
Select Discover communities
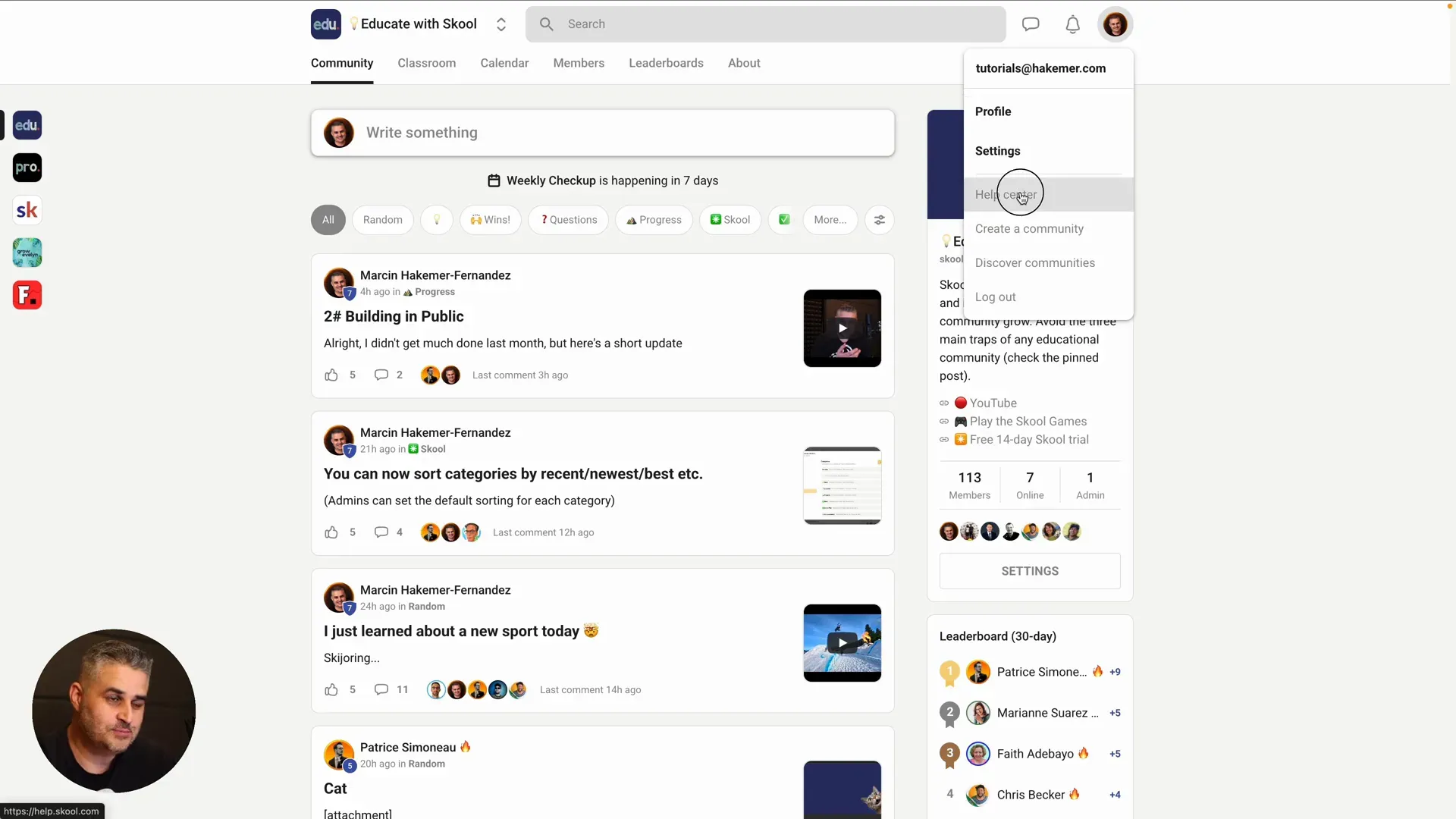1049,262
